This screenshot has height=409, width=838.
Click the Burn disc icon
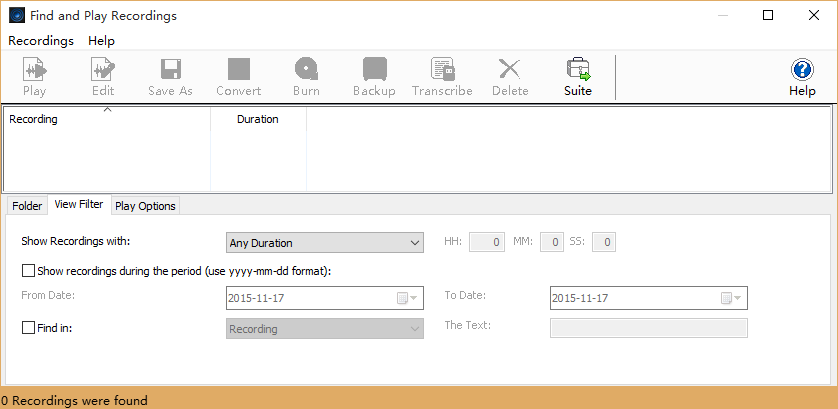(x=306, y=70)
